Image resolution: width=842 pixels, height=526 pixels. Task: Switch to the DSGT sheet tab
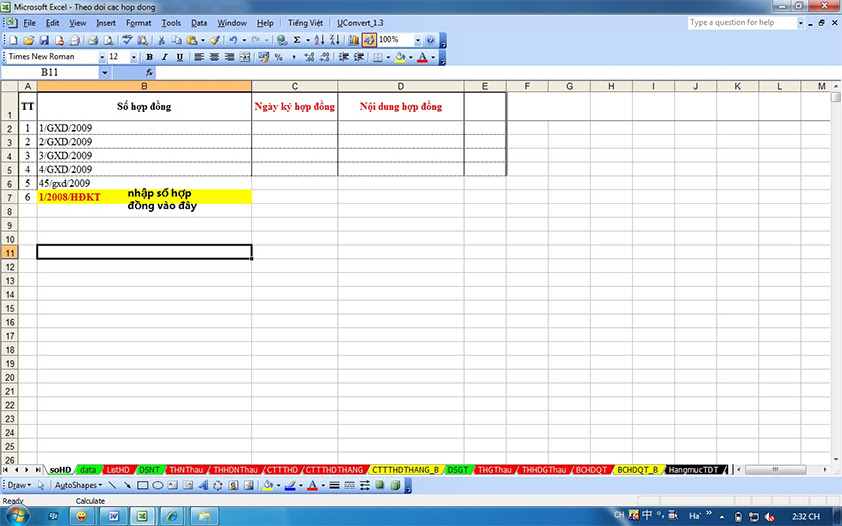coord(458,470)
